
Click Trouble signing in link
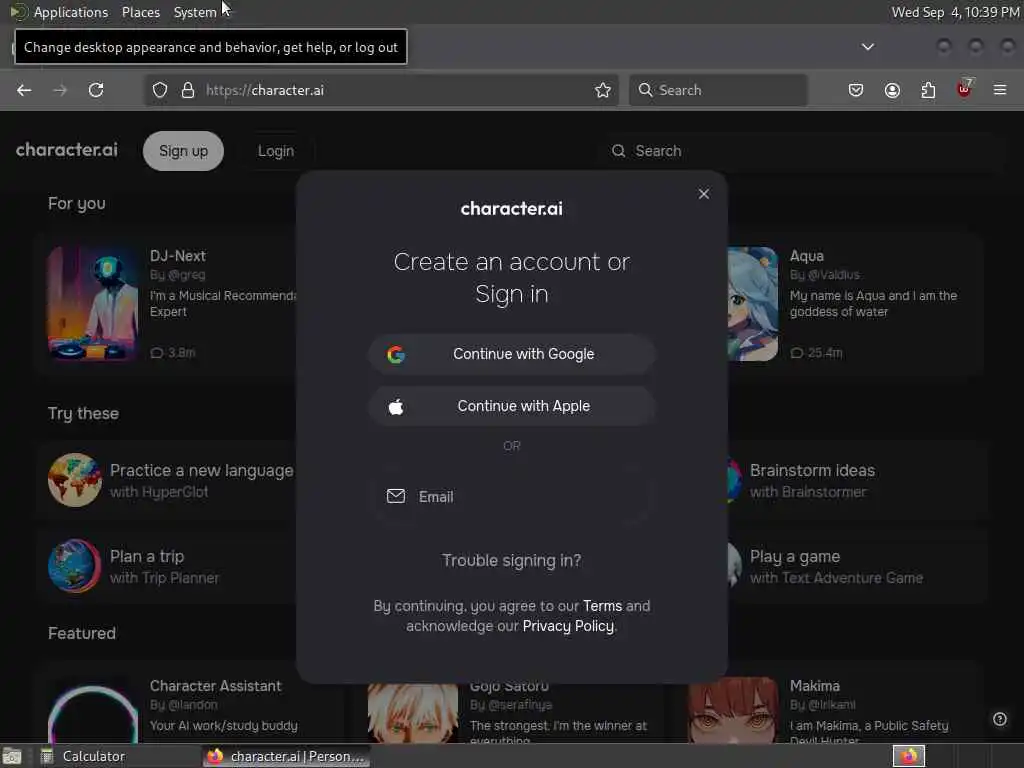[511, 560]
